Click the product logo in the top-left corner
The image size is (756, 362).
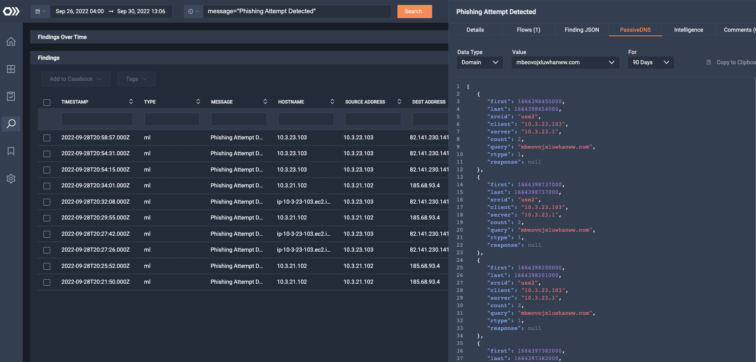pos(11,11)
